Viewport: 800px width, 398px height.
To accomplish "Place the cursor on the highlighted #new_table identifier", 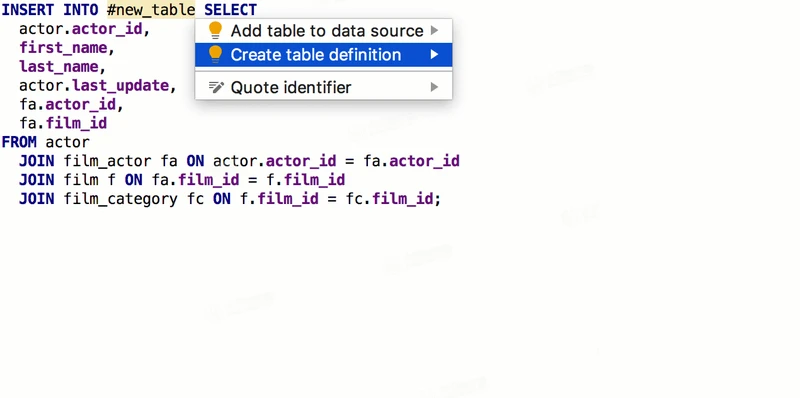I will pyautogui.click(x=151, y=10).
